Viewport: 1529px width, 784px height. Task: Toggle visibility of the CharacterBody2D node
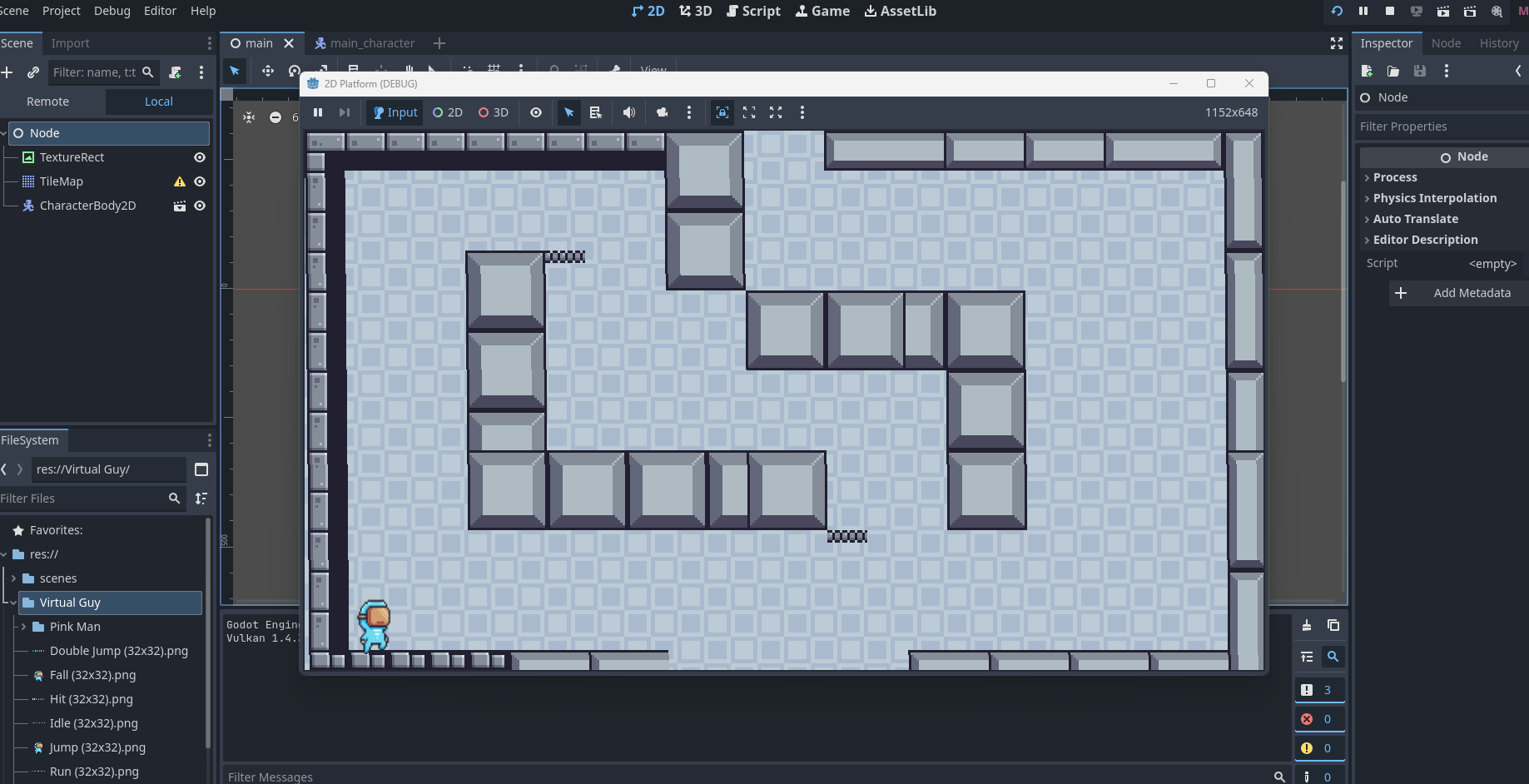tap(200, 206)
